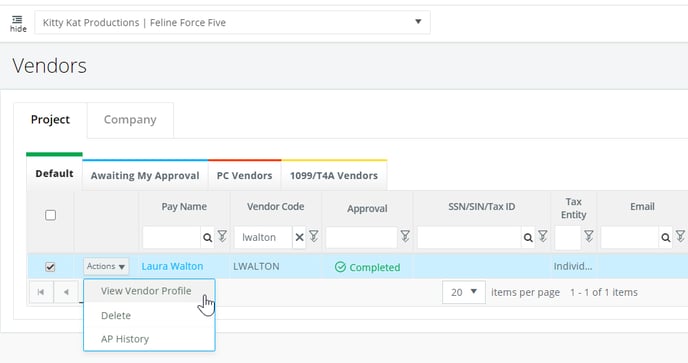Click the Email search magnifier icon
This screenshot has height=363, width=688.
point(666,237)
